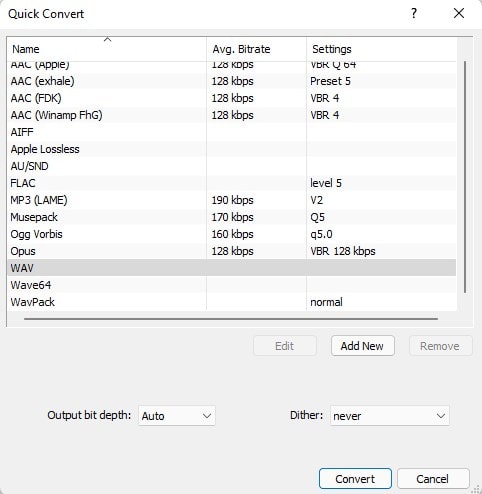Viewport: 482px width, 494px height.
Task: Open the Output bit depth dropdown
Action: [177, 416]
